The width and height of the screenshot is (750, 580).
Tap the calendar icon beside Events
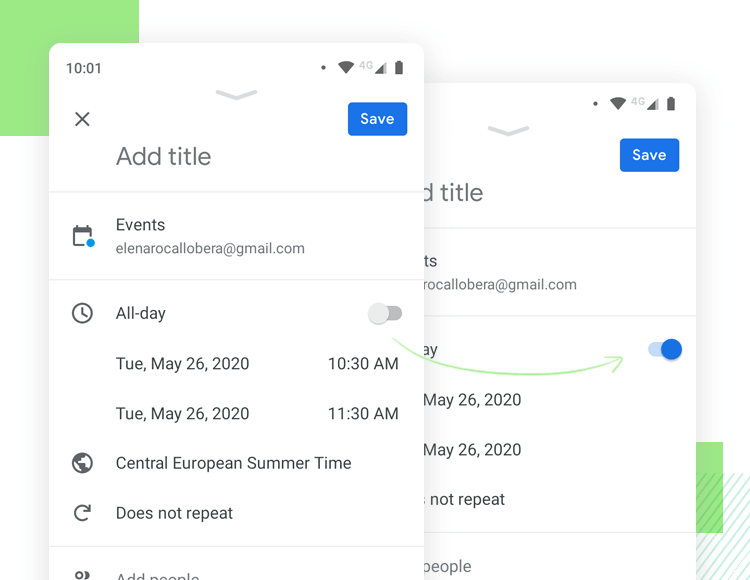point(83,236)
